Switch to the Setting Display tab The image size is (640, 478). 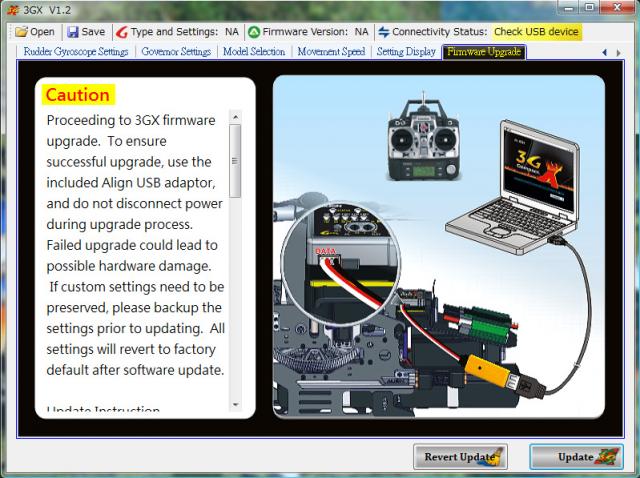406,52
